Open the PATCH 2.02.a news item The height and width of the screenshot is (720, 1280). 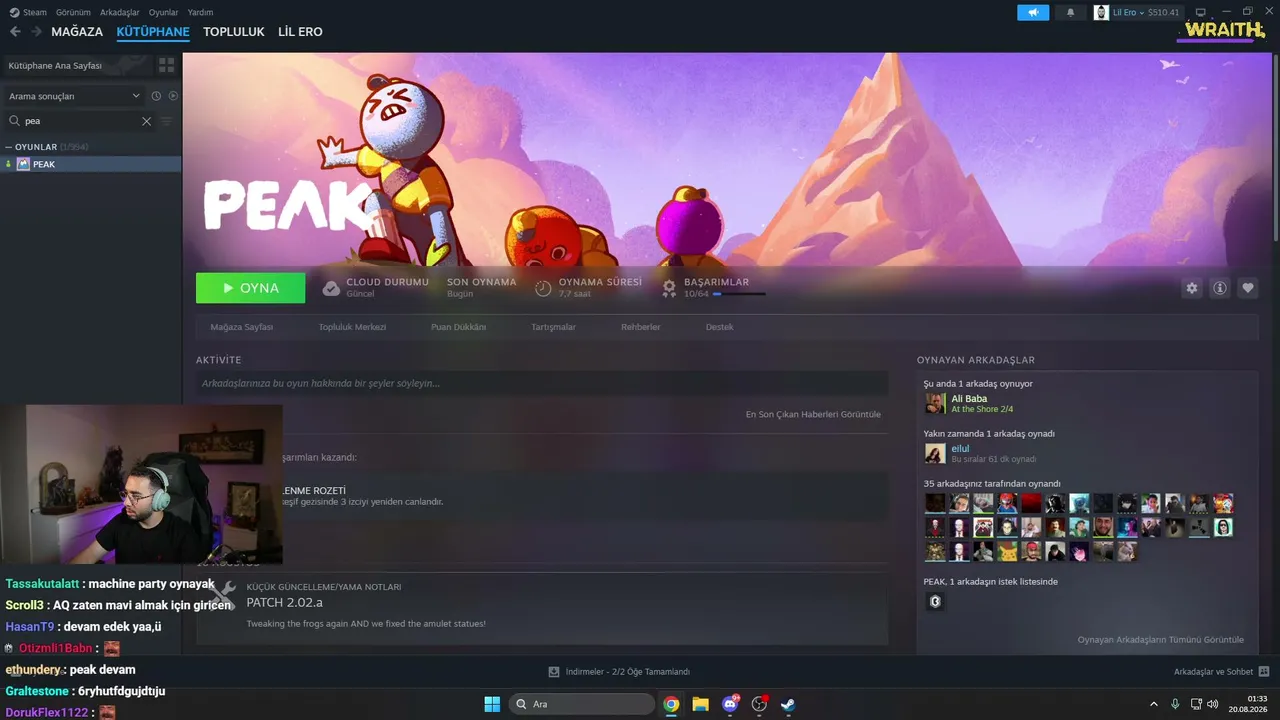542,609
